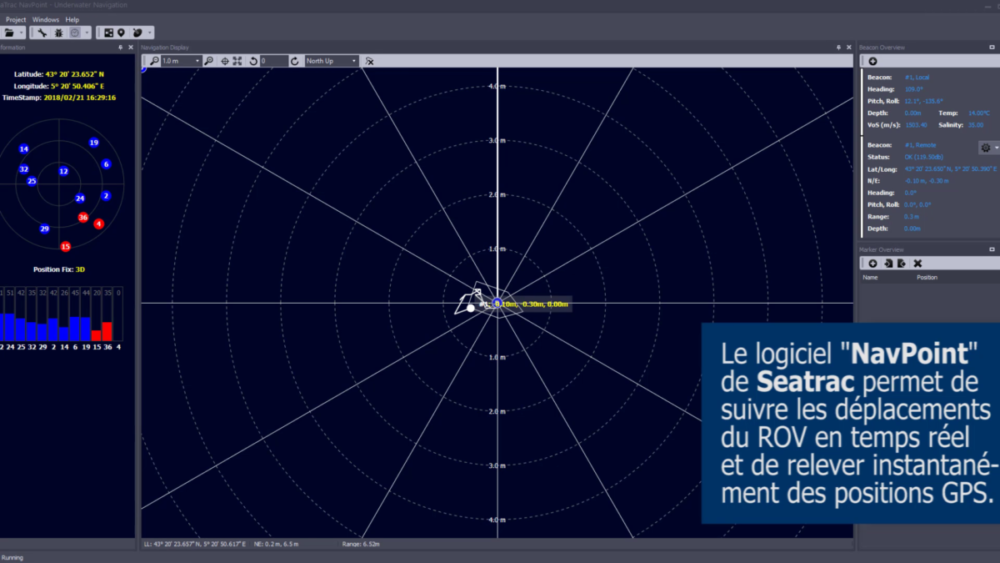This screenshot has width=1000, height=563.
Task: Close the Information panel
Action: (131, 47)
